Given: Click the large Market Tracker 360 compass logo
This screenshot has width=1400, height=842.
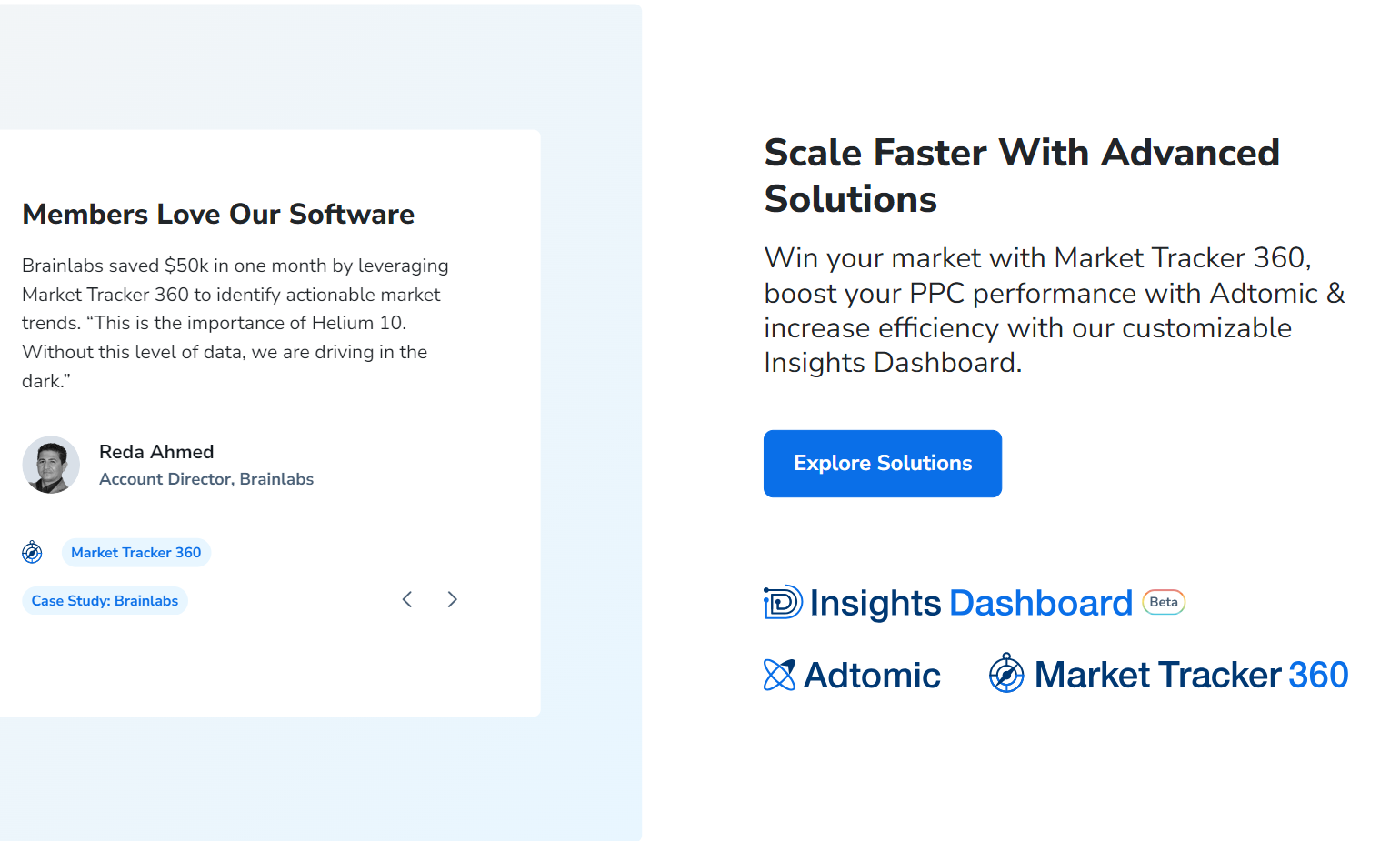Looking at the screenshot, I should pyautogui.click(x=1006, y=674).
